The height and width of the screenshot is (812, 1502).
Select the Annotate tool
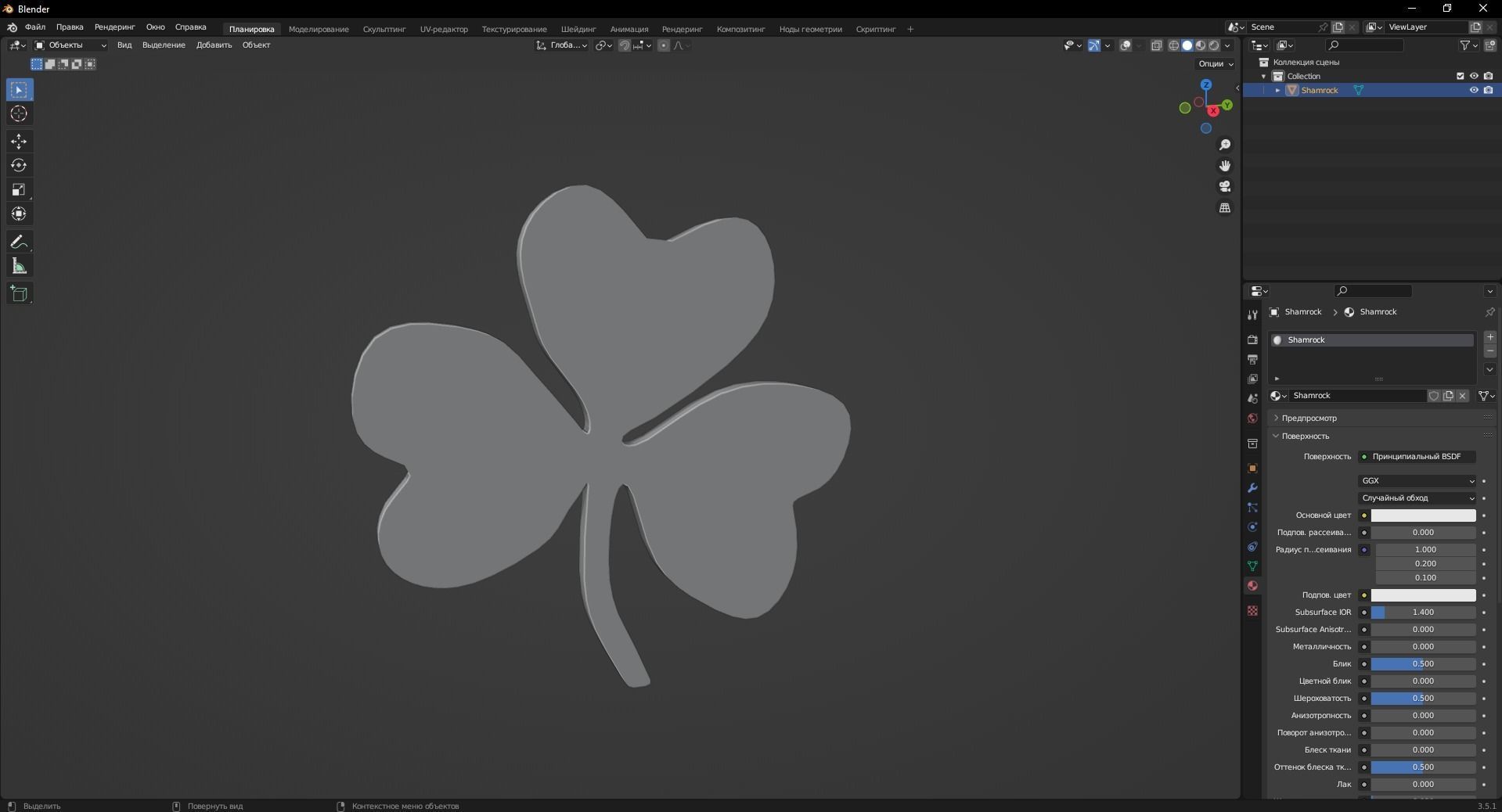click(20, 243)
